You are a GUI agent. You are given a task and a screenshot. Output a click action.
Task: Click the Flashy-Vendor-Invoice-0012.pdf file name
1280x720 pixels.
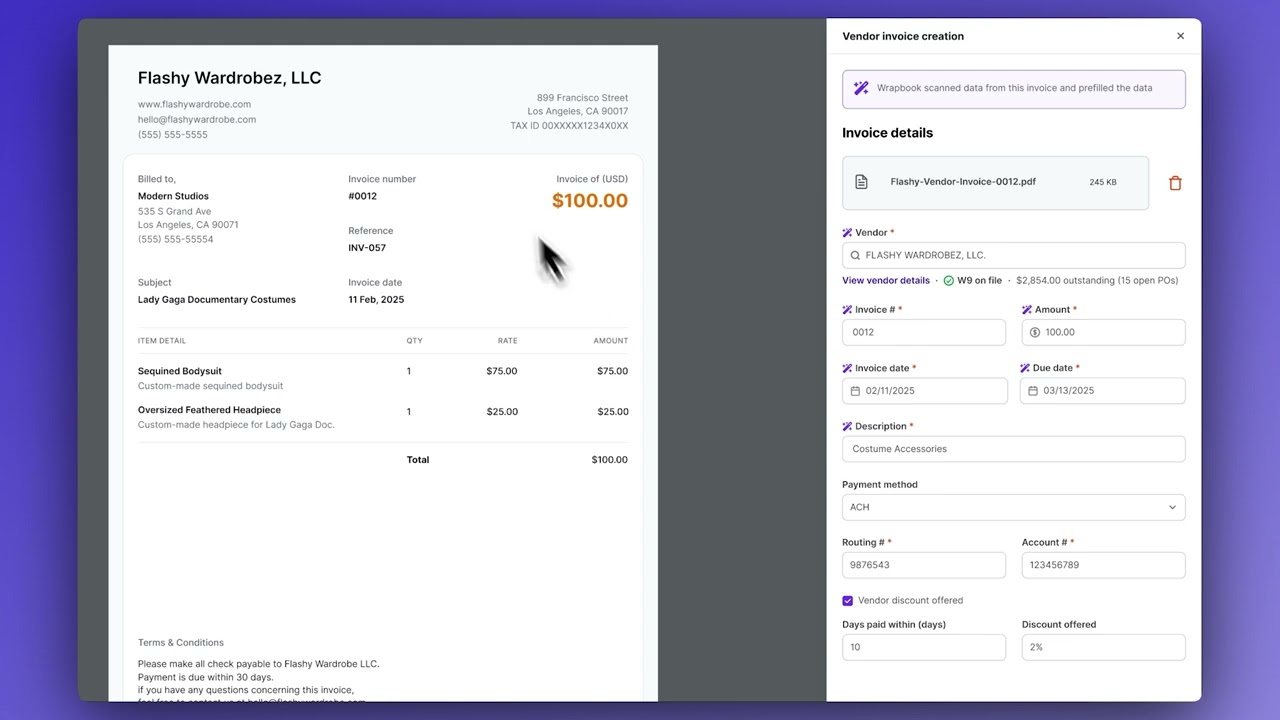pos(963,182)
